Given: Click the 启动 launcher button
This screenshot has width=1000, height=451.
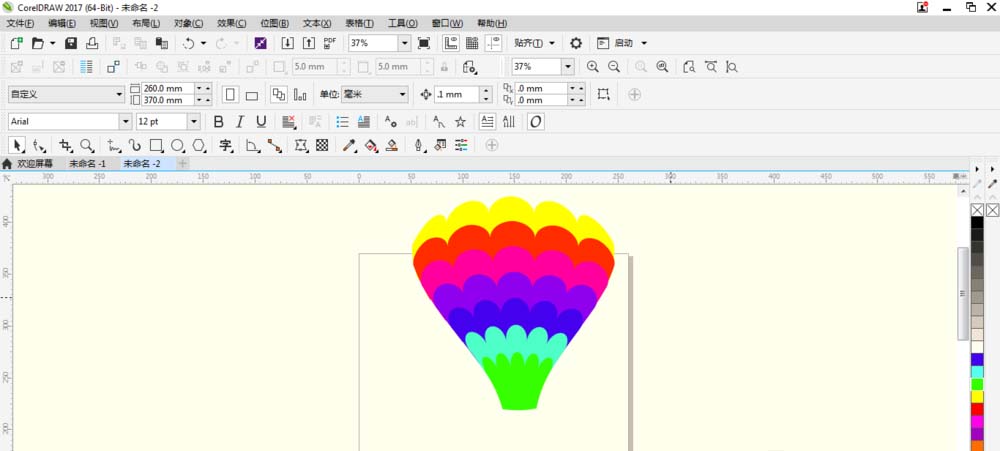Looking at the screenshot, I should coord(623,43).
